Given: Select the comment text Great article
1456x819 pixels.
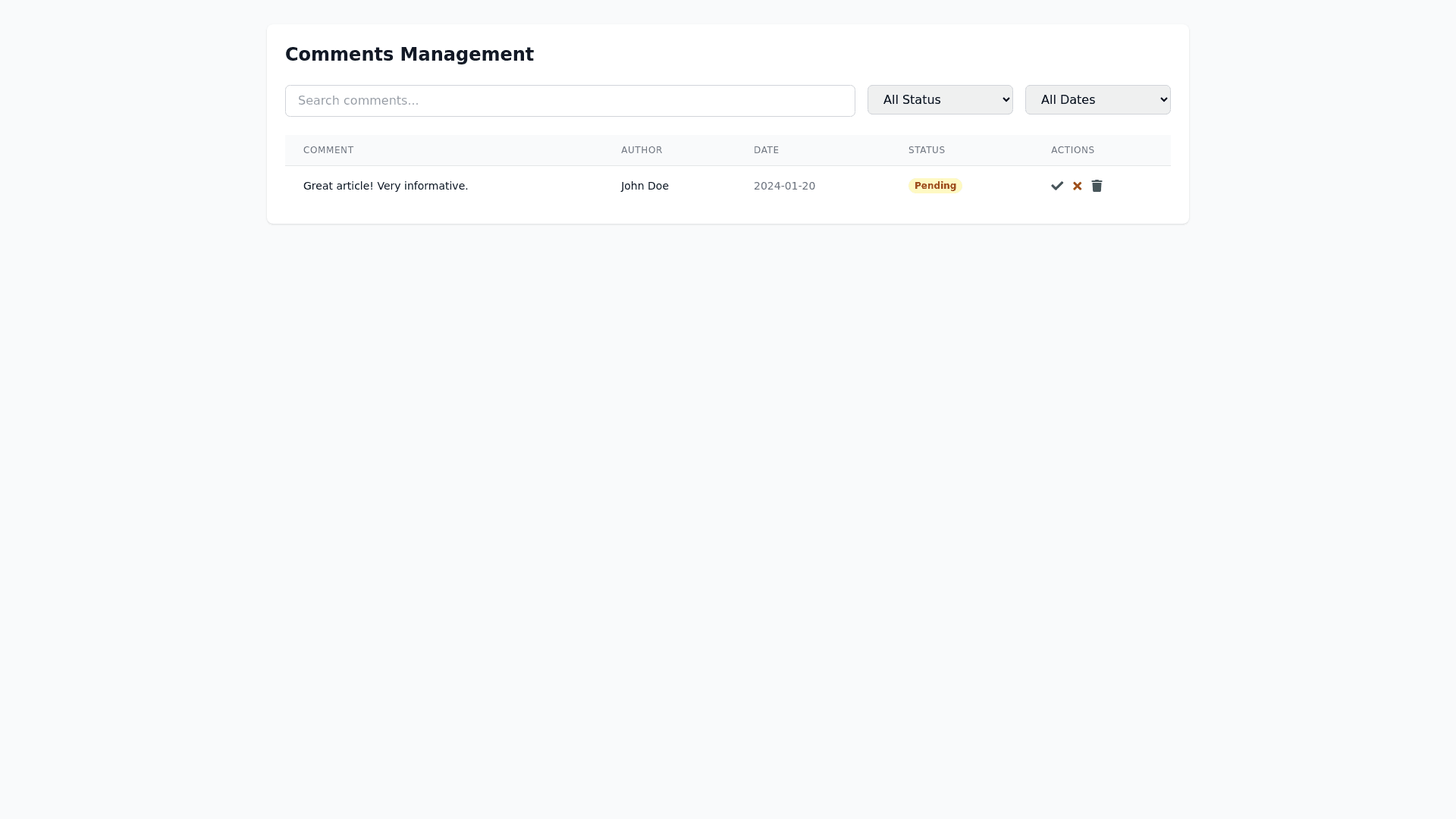Looking at the screenshot, I should [x=385, y=185].
